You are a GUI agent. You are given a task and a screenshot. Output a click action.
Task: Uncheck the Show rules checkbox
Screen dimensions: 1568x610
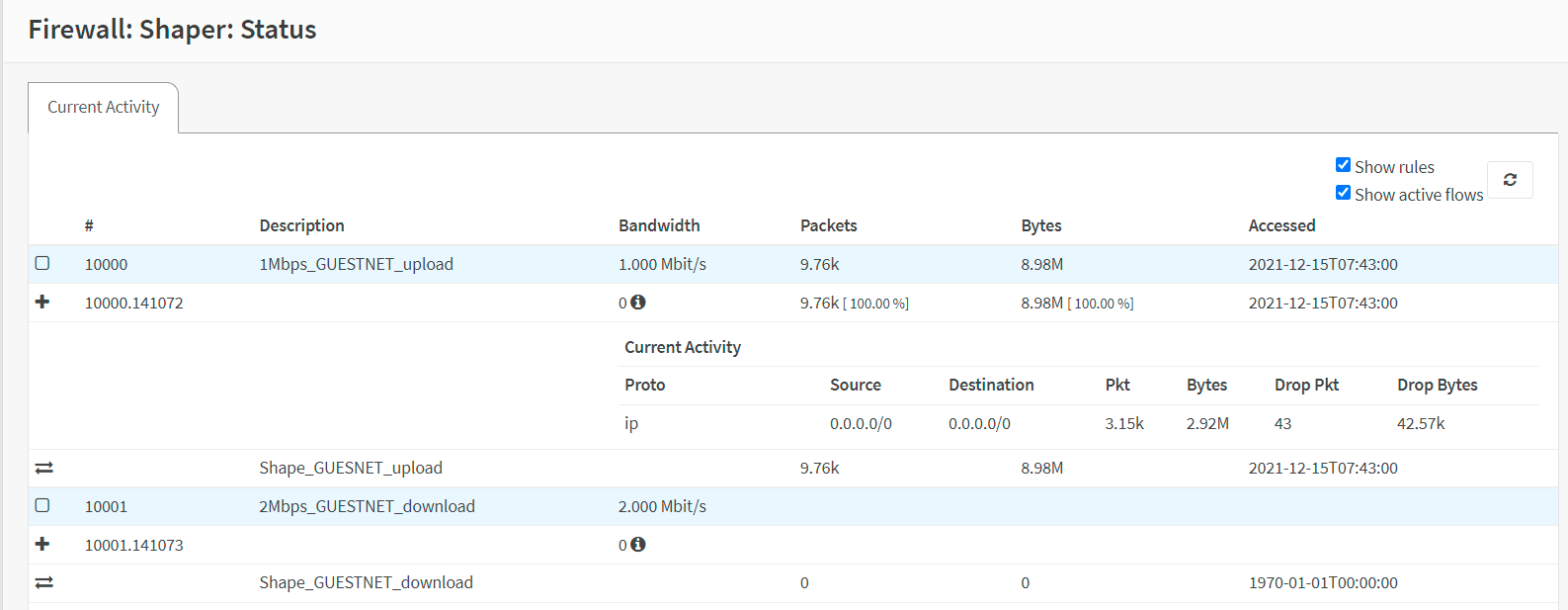(1343, 165)
